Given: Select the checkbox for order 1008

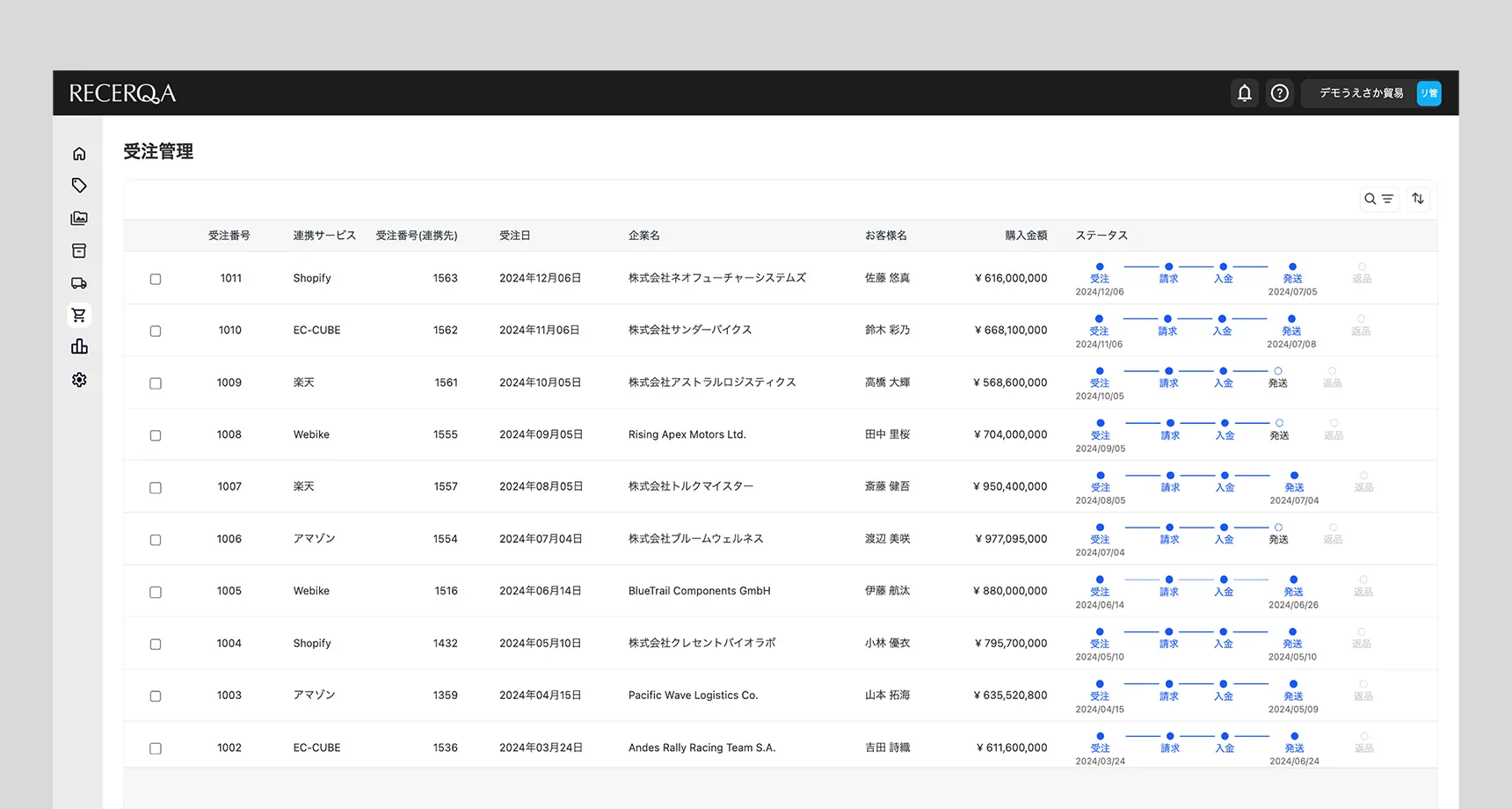Looking at the screenshot, I should pos(156,436).
